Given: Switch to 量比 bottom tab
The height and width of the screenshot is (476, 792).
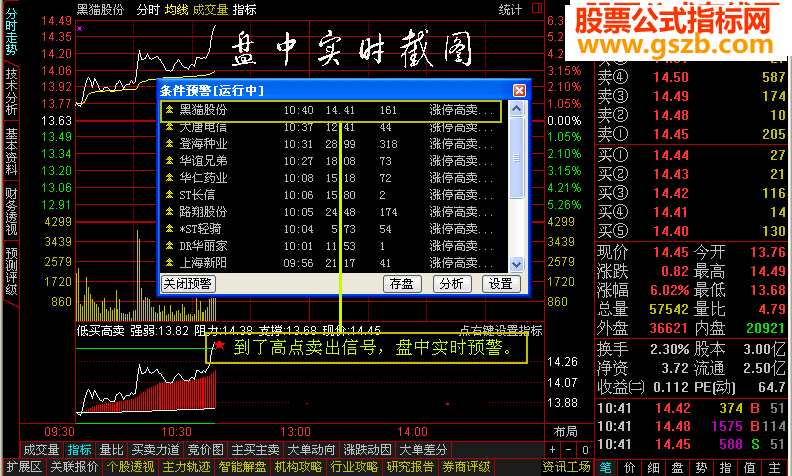Looking at the screenshot, I should [x=111, y=450].
